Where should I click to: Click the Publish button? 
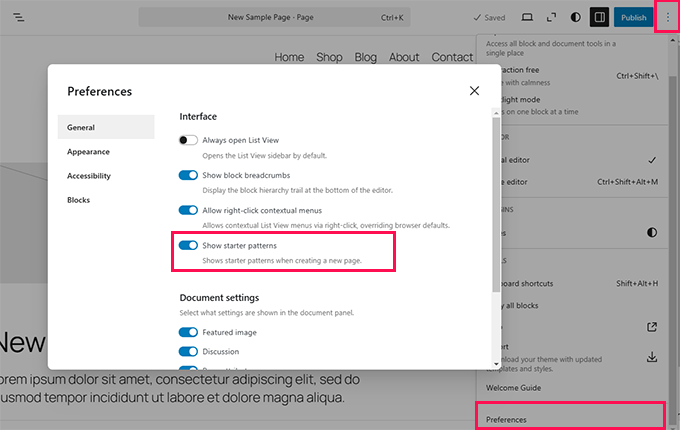(633, 18)
